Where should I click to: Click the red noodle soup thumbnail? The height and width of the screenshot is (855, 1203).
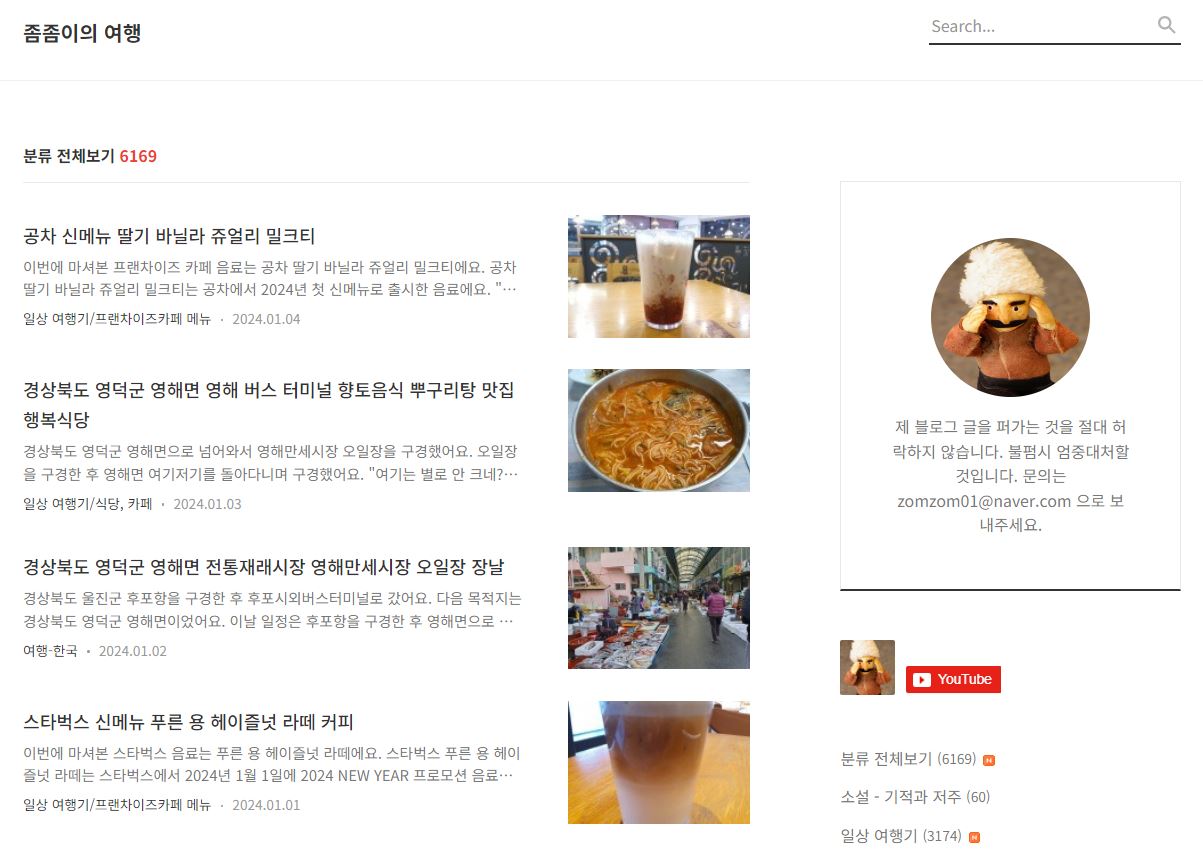coord(659,430)
